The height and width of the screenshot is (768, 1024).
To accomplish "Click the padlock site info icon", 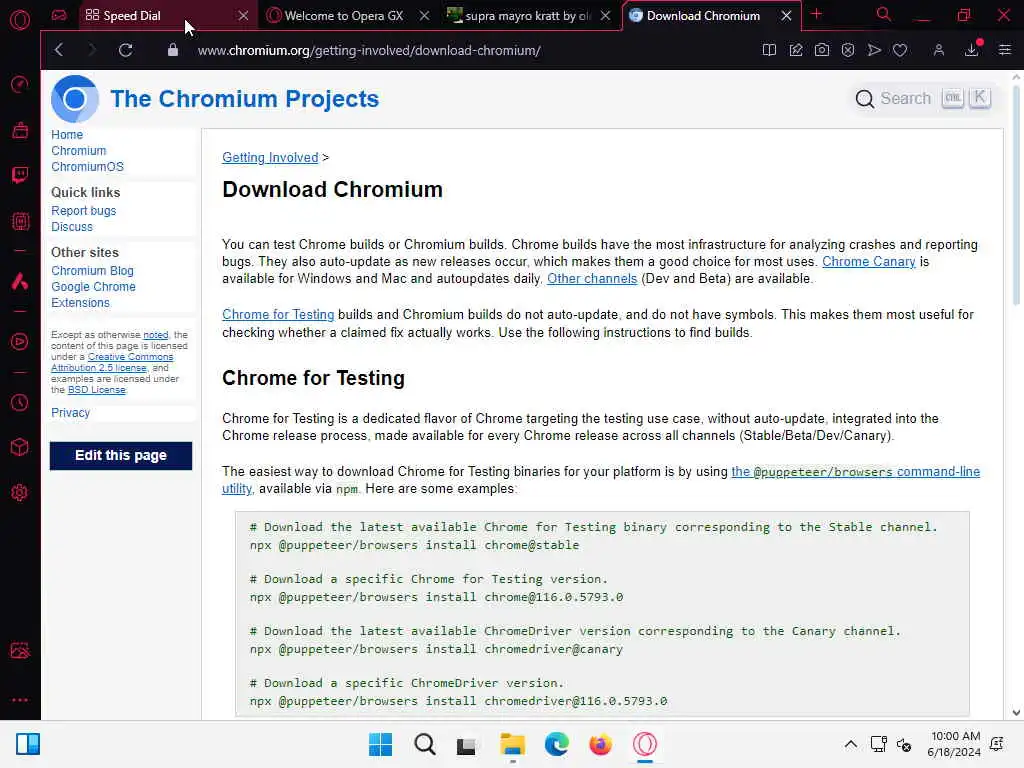I will (172, 50).
